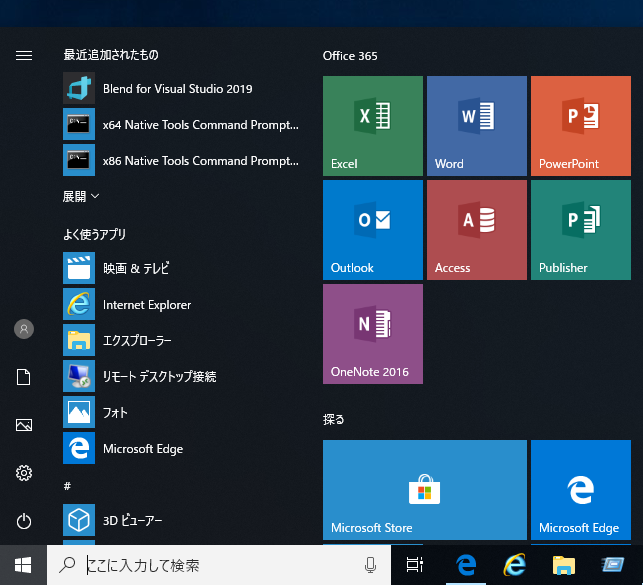Open 3D ビューアー app

[x=182, y=520]
